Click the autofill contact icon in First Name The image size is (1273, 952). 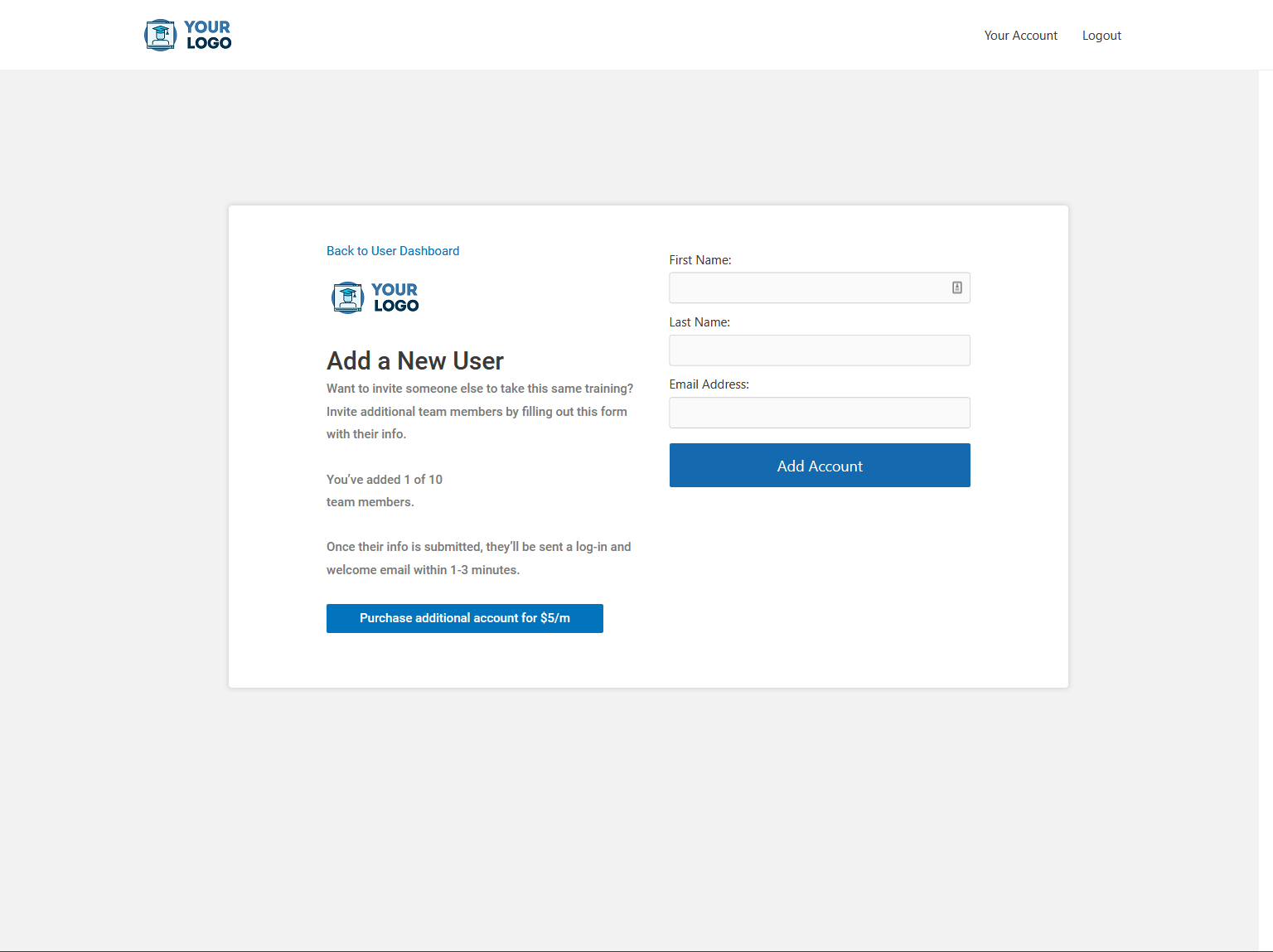coord(956,288)
